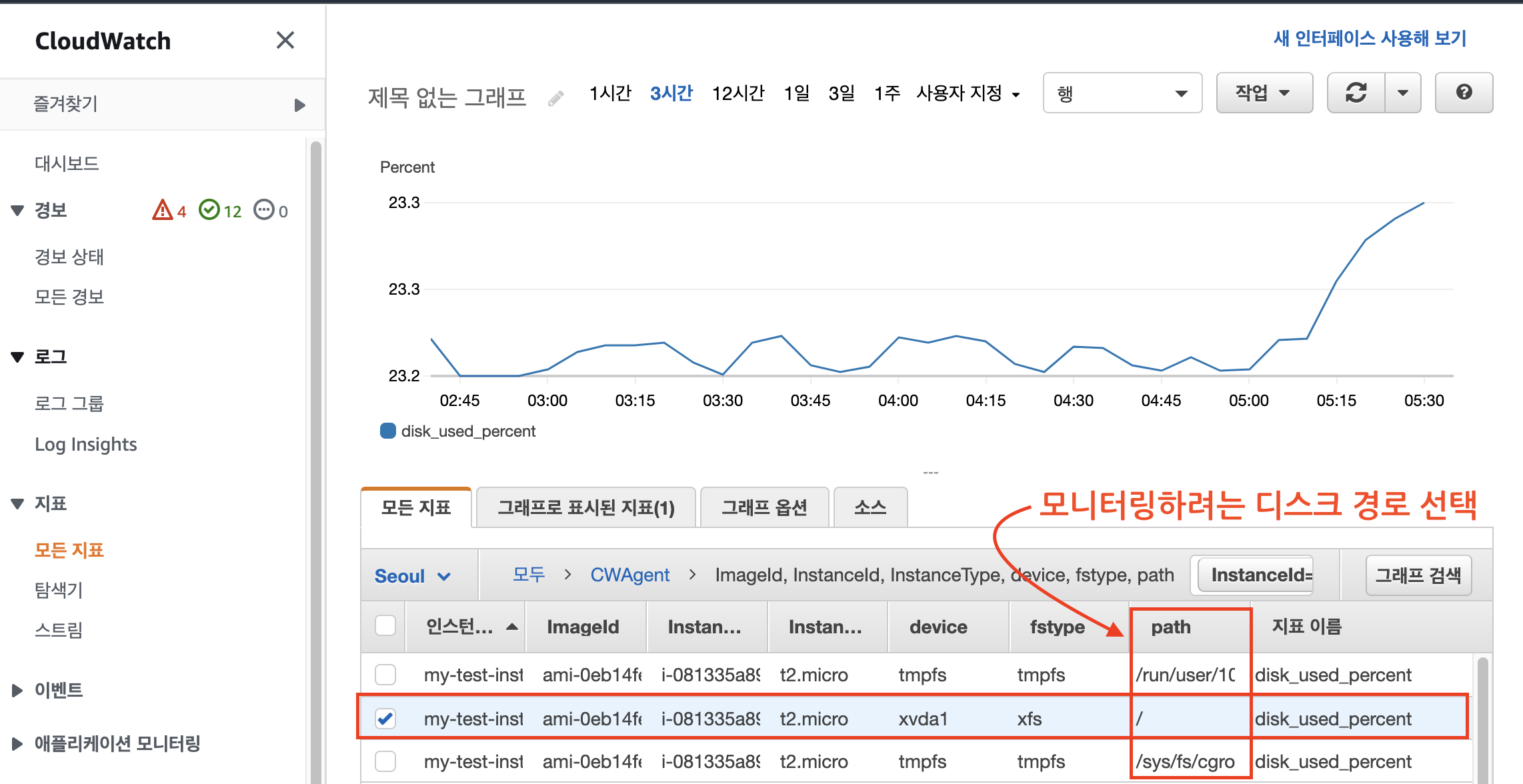1523x784 pixels.
Task: Click the refresh graph icon
Action: [1356, 93]
